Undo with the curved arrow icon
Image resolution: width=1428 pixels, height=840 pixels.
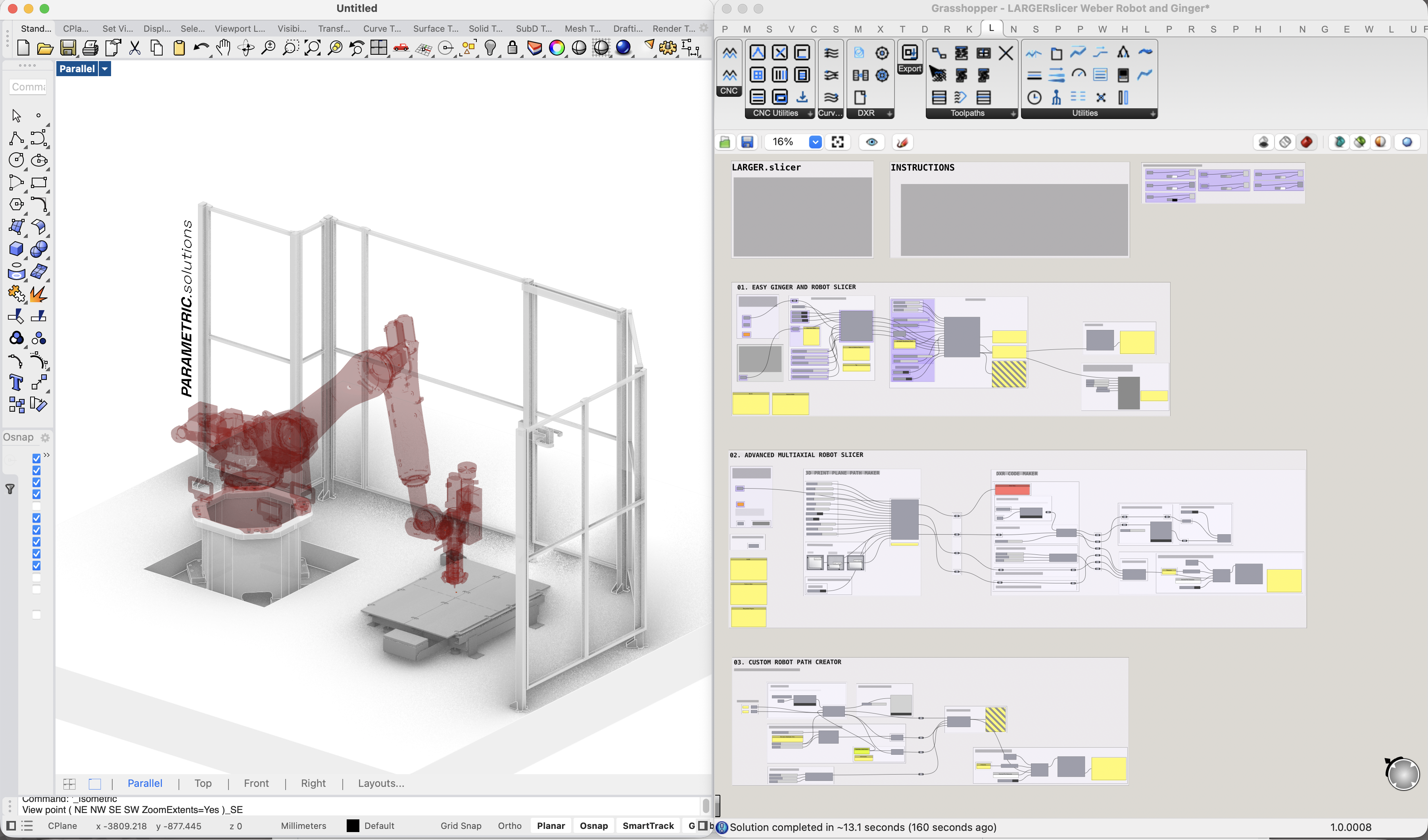pos(201,49)
